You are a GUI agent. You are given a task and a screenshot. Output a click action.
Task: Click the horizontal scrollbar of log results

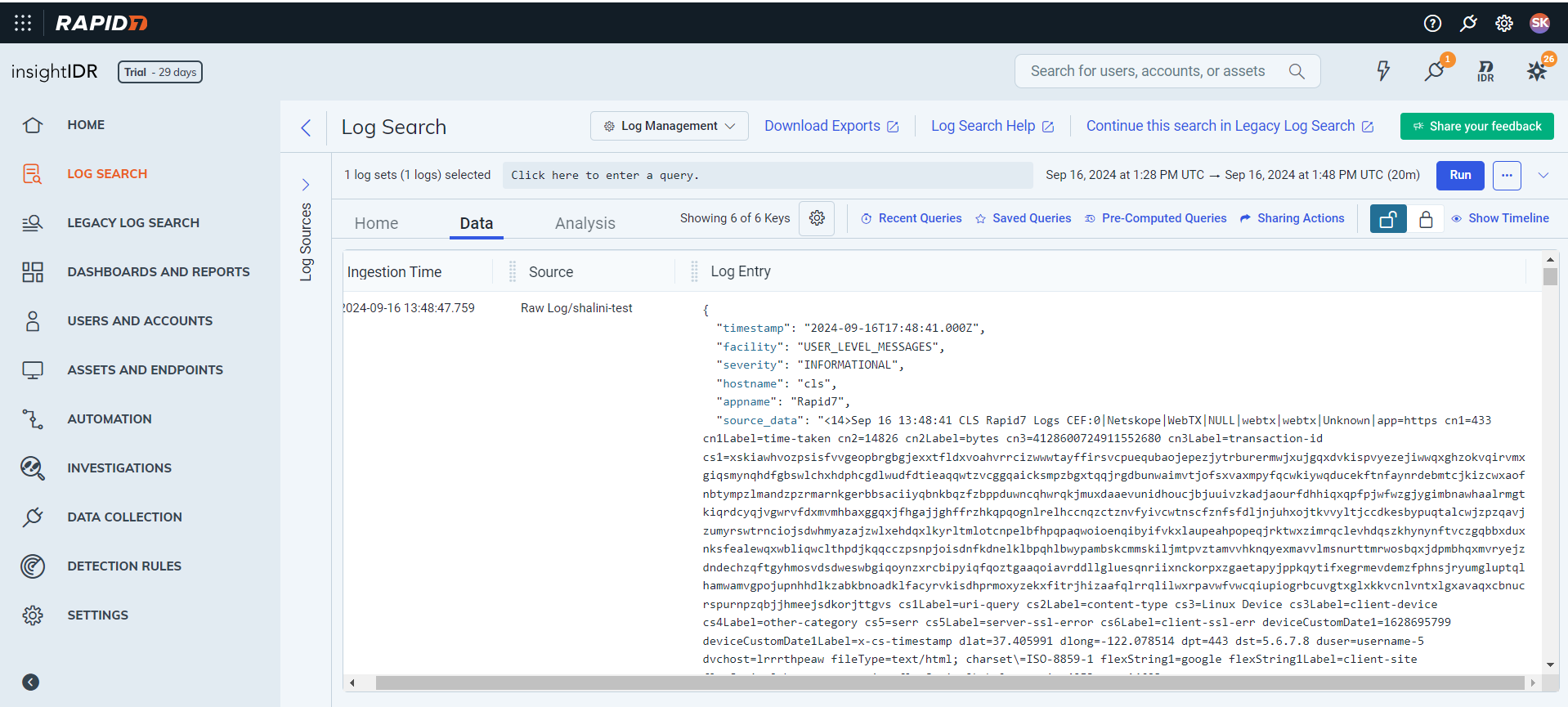(x=950, y=682)
